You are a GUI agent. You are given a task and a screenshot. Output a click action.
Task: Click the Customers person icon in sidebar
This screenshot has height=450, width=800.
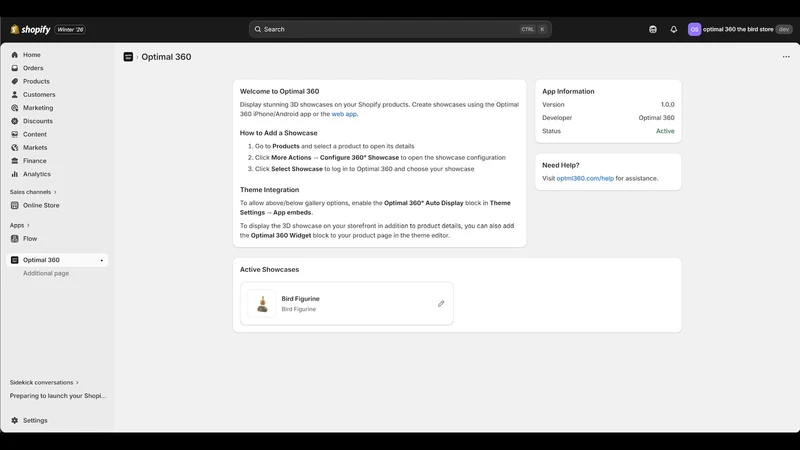[15, 94]
